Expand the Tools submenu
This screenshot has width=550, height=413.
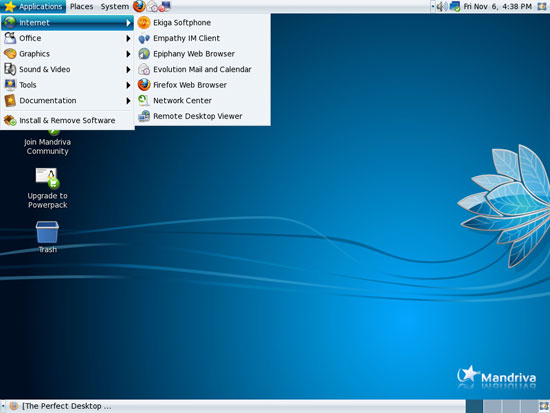coord(67,85)
